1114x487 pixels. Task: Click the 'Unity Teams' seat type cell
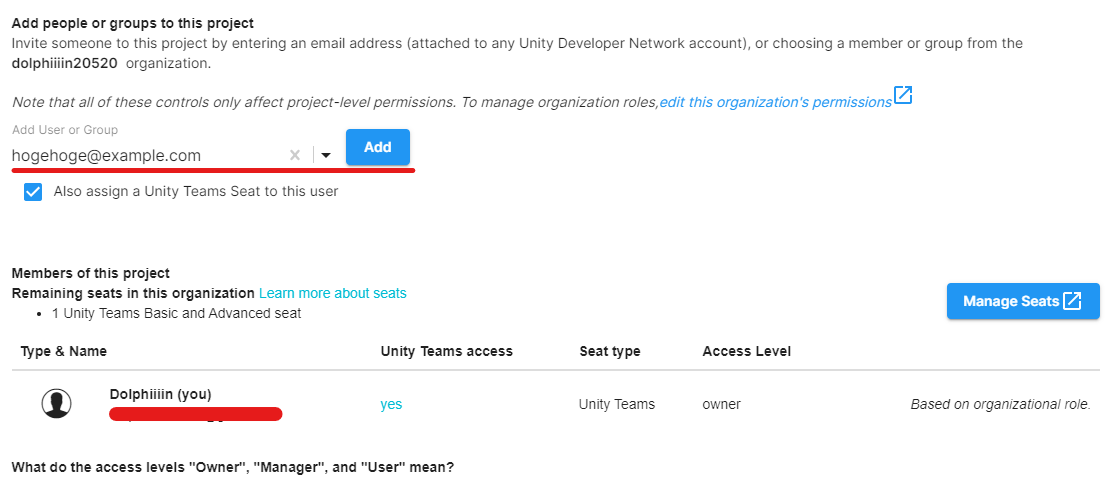(x=617, y=405)
